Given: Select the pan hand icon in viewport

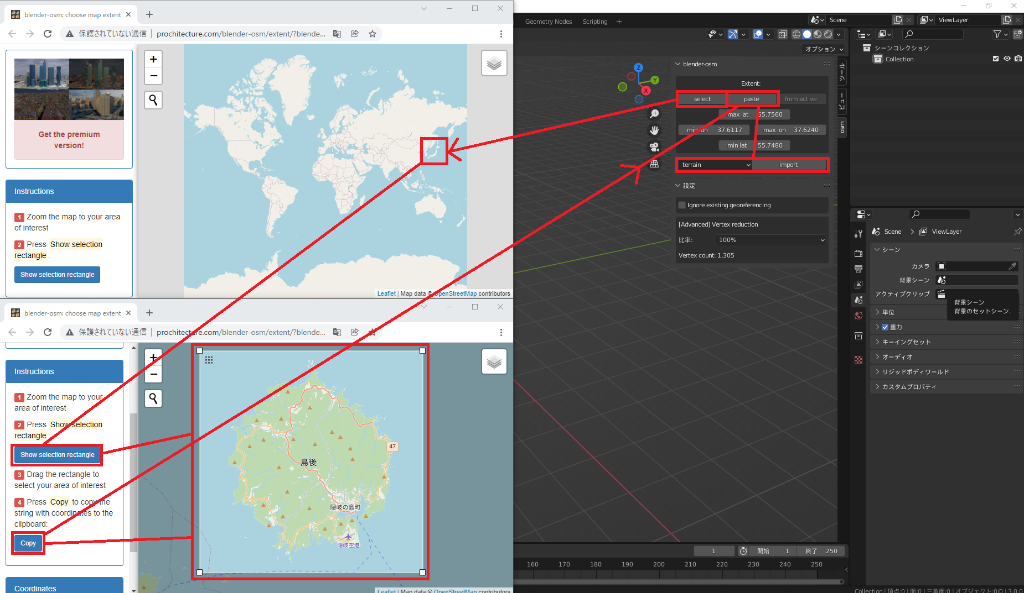Looking at the screenshot, I should coord(654,130).
